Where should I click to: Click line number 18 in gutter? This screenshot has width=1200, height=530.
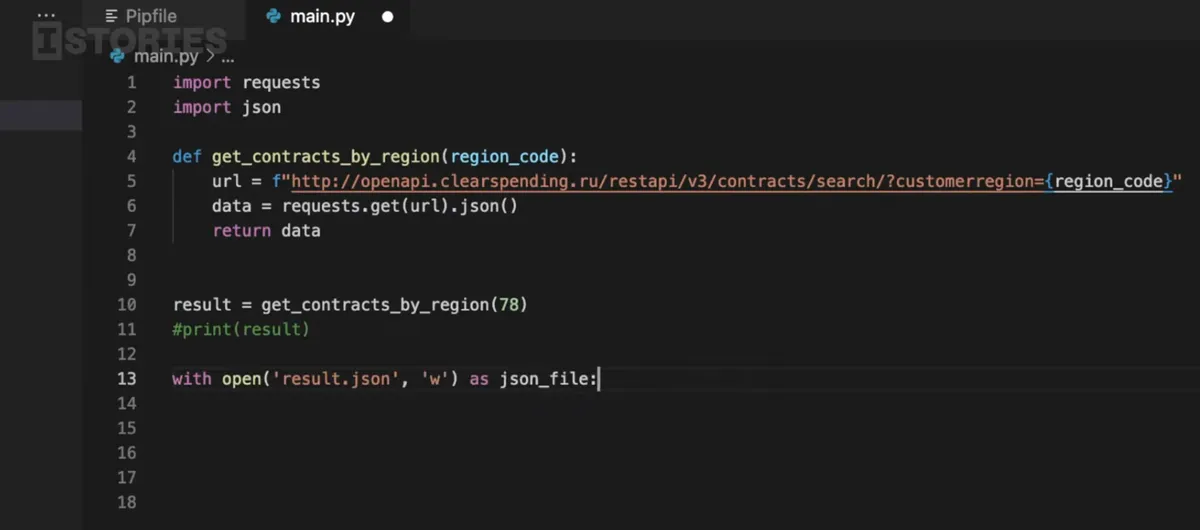(x=126, y=502)
